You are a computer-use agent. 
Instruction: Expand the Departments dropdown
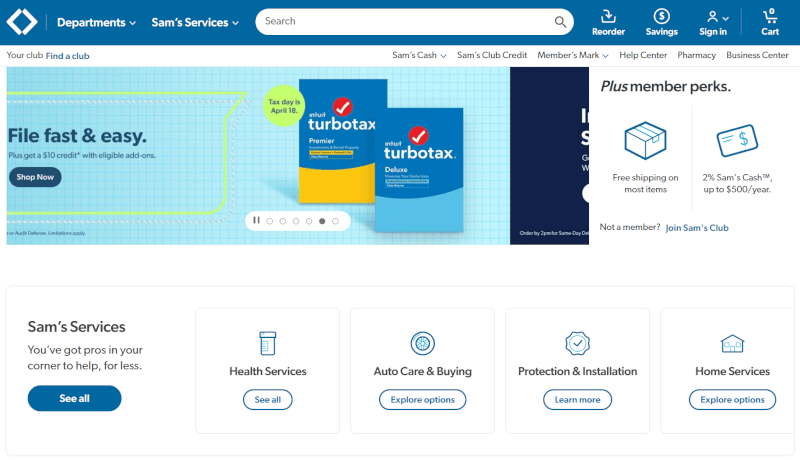click(x=96, y=22)
